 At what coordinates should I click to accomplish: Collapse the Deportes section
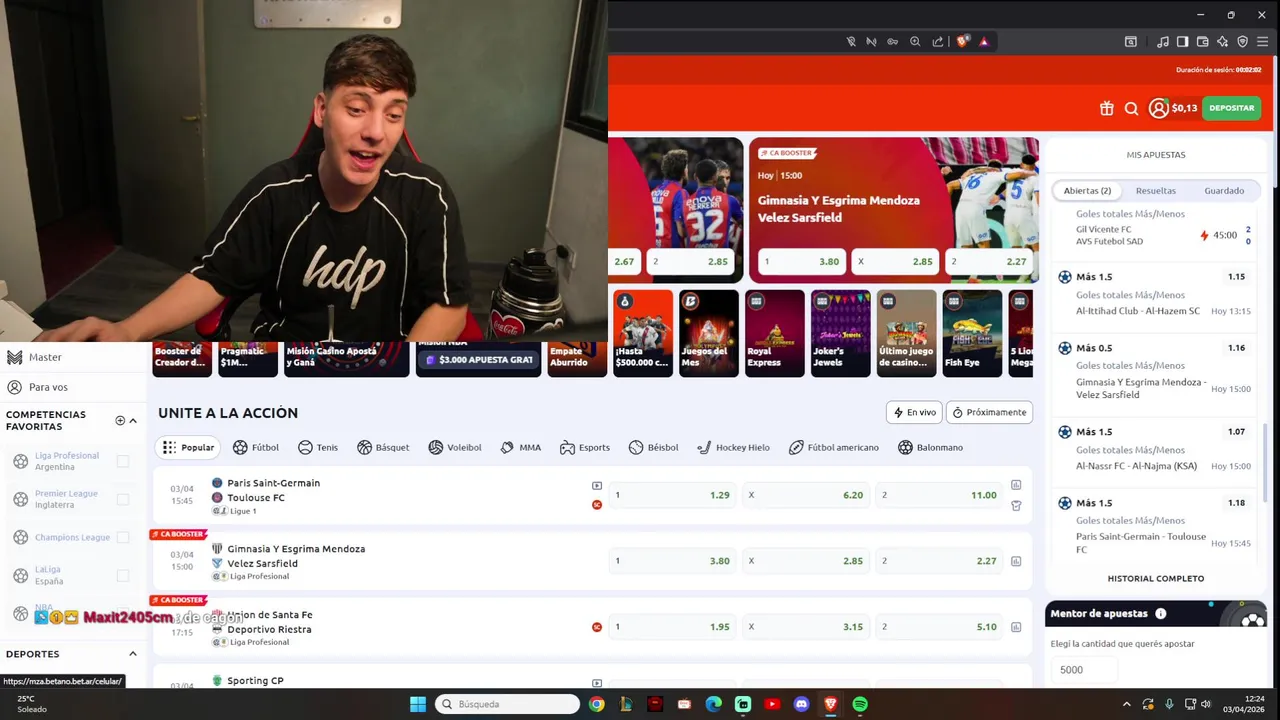click(132, 654)
